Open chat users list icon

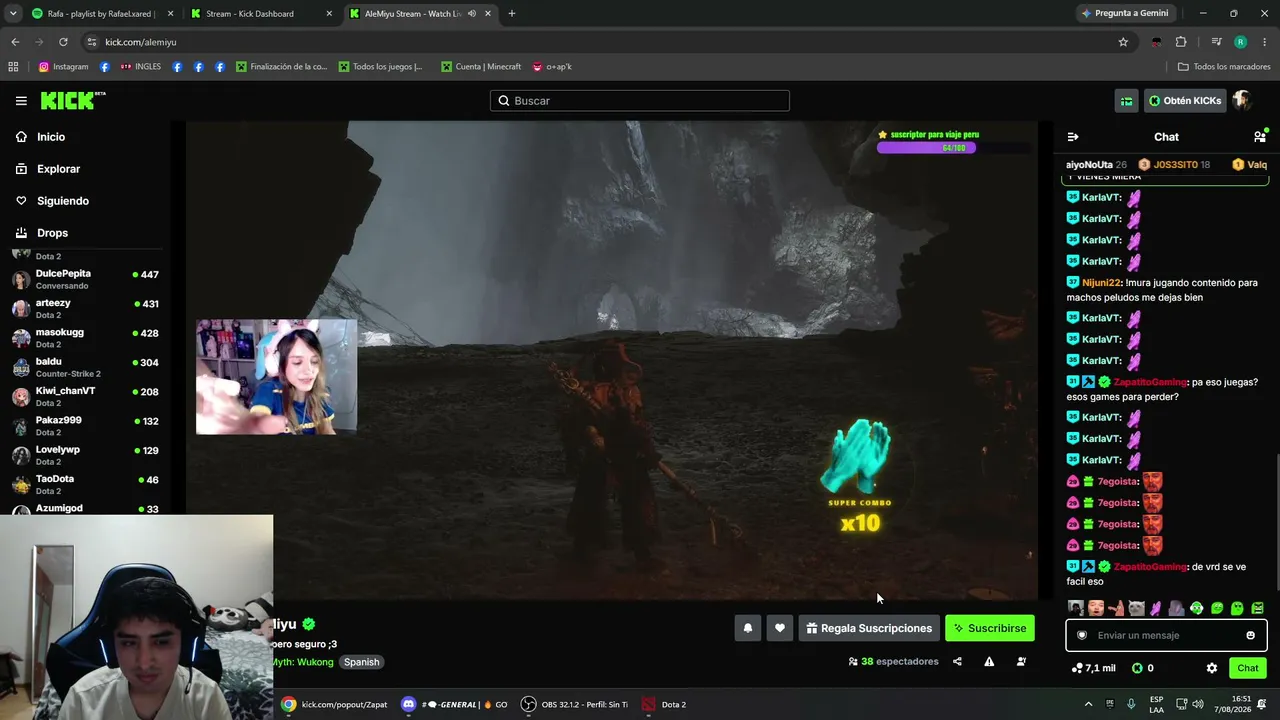pyautogui.click(x=1260, y=136)
